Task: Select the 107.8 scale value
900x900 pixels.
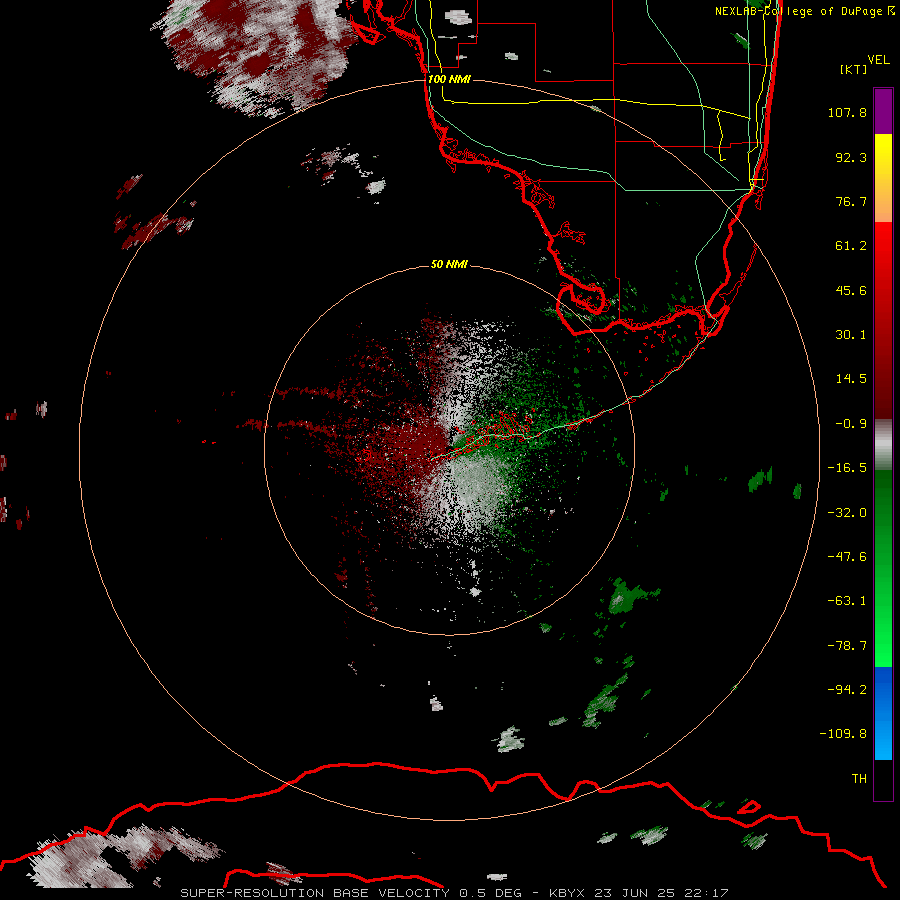Action: click(x=847, y=112)
